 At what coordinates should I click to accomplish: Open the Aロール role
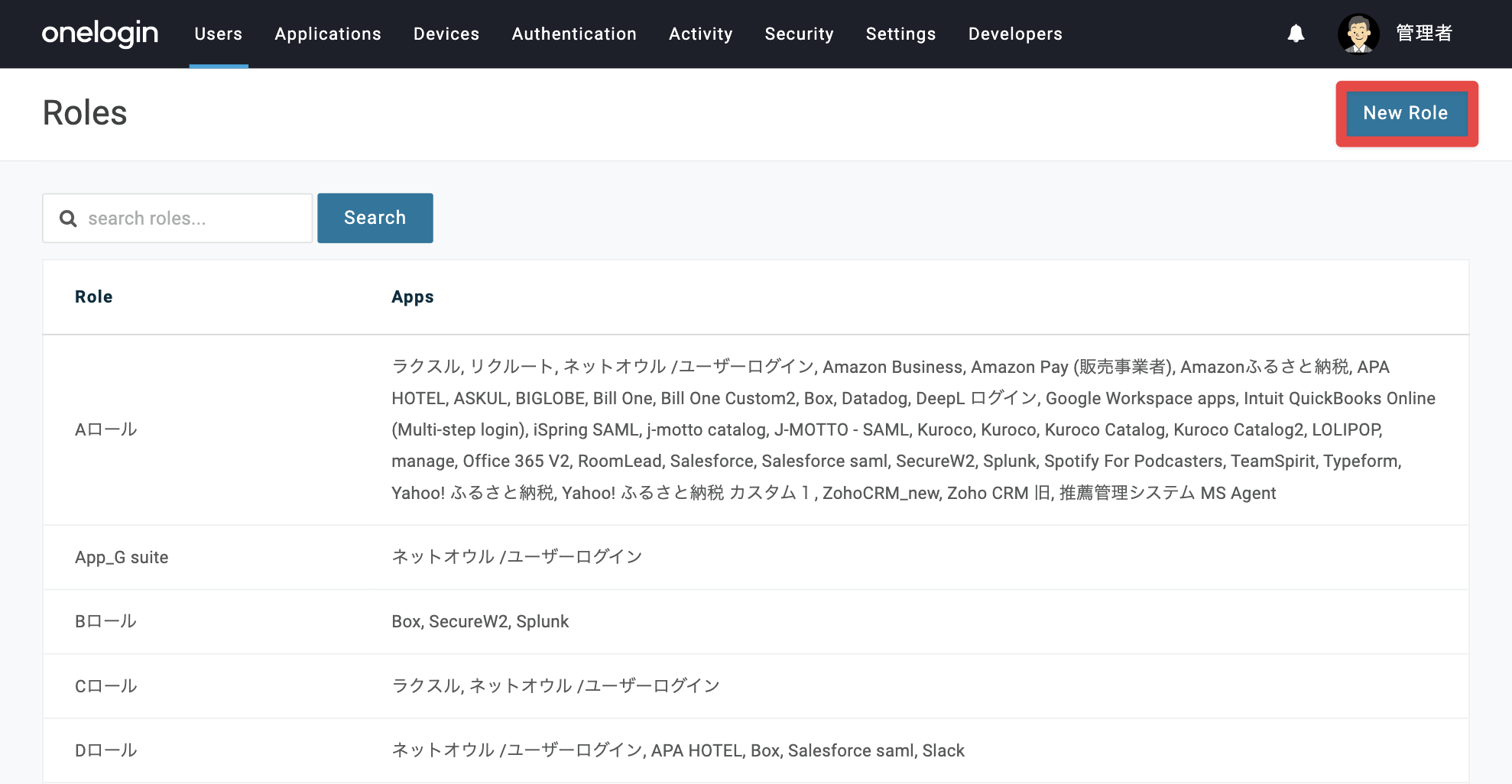pyautogui.click(x=106, y=429)
